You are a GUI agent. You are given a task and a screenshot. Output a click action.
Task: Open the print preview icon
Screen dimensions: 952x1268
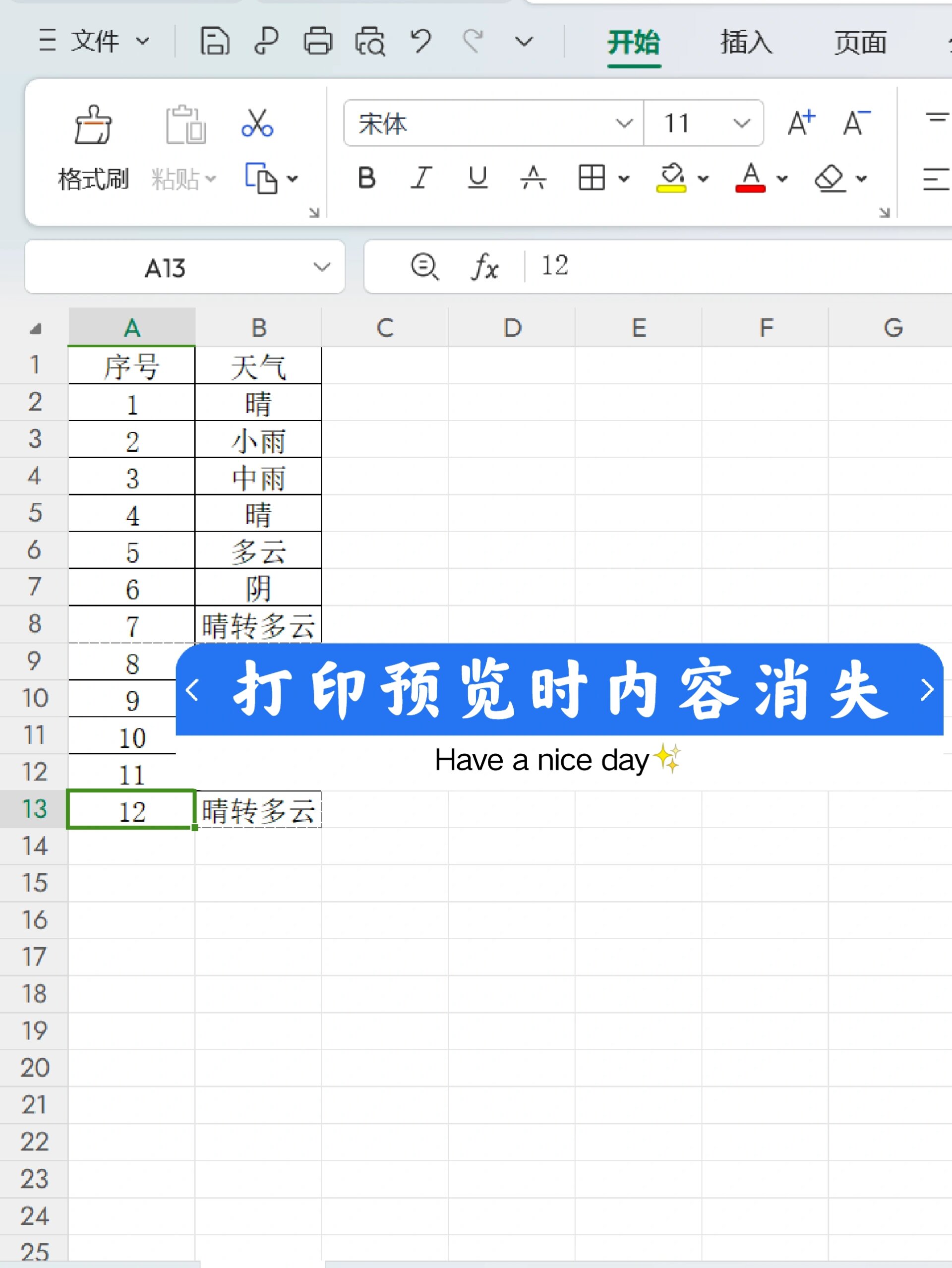click(370, 41)
